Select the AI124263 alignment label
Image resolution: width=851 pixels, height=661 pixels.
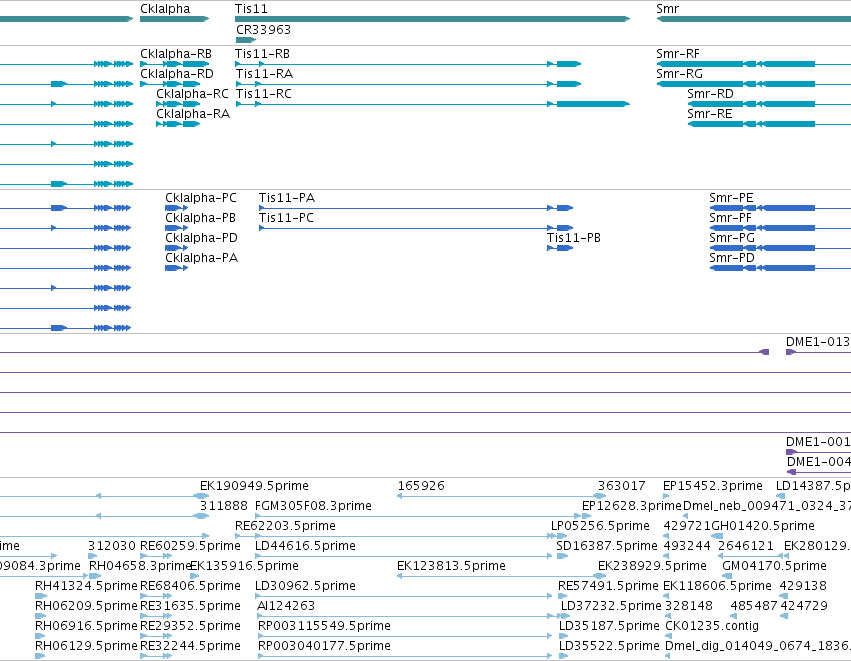pos(286,606)
